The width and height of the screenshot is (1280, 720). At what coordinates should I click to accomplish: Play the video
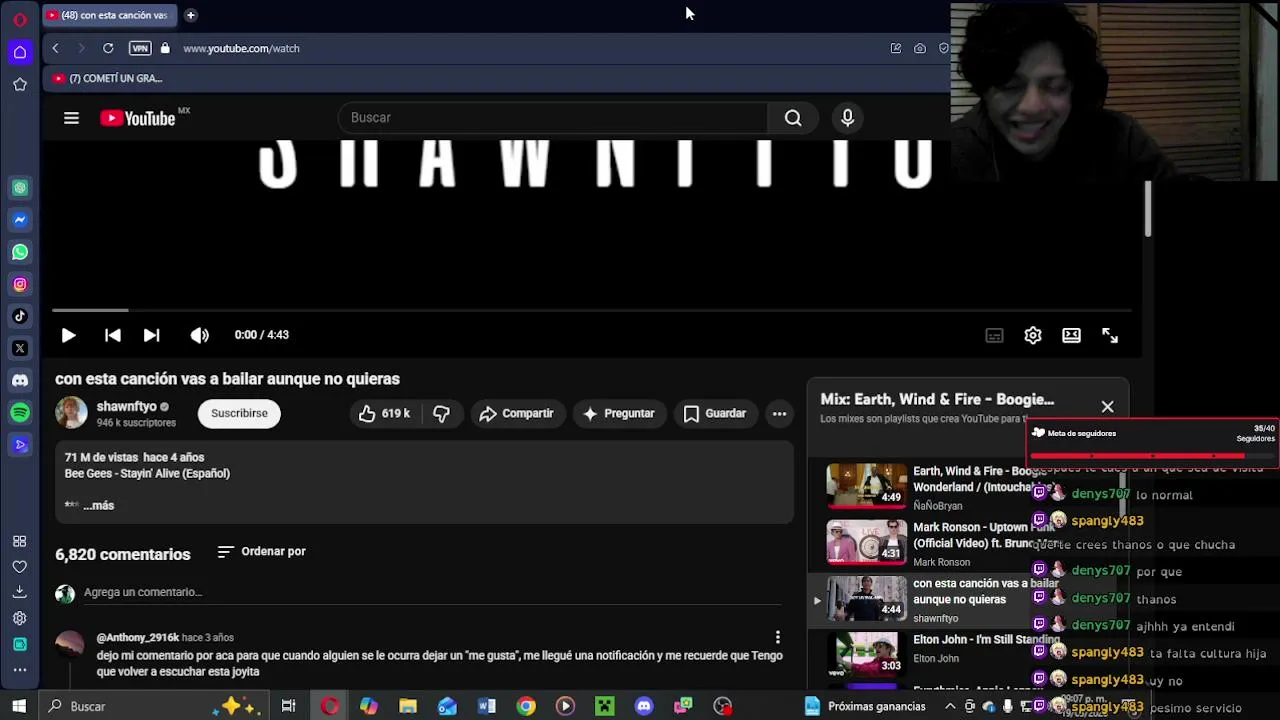pos(68,335)
